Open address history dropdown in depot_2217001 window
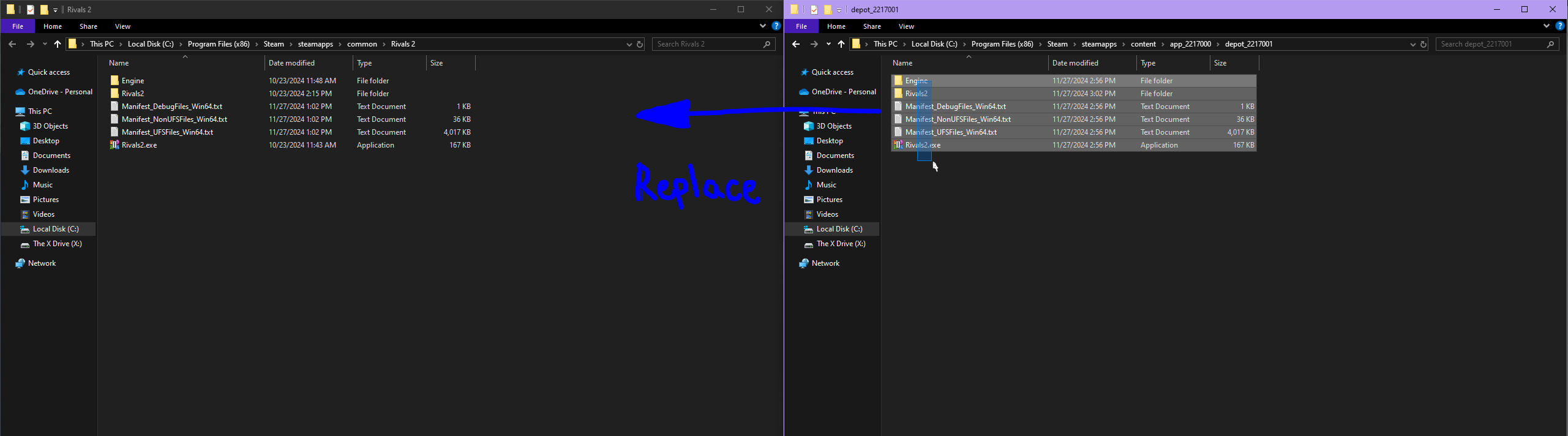The image size is (1568, 436). click(x=1412, y=44)
